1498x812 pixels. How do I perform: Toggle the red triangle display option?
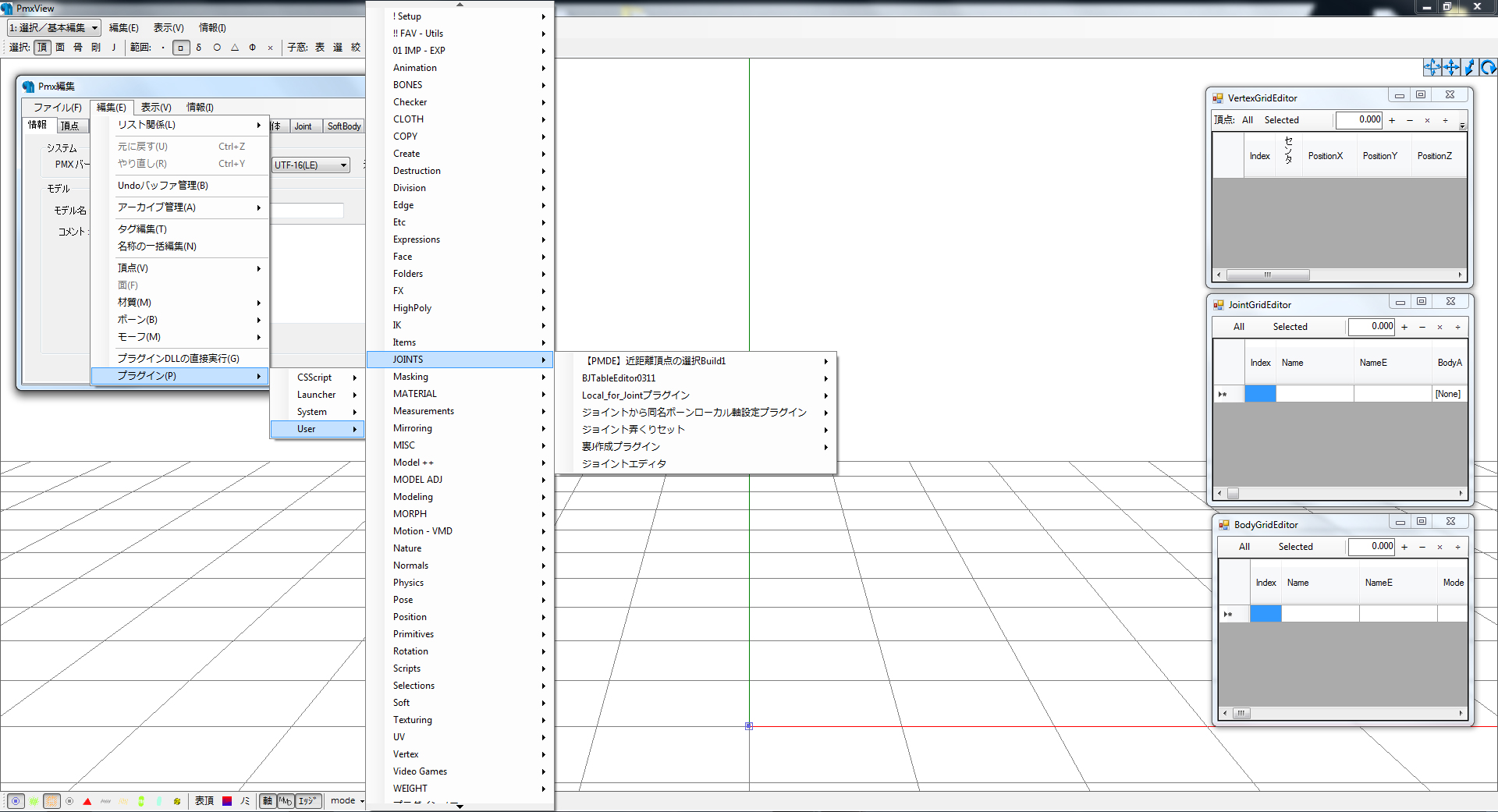[x=87, y=800]
